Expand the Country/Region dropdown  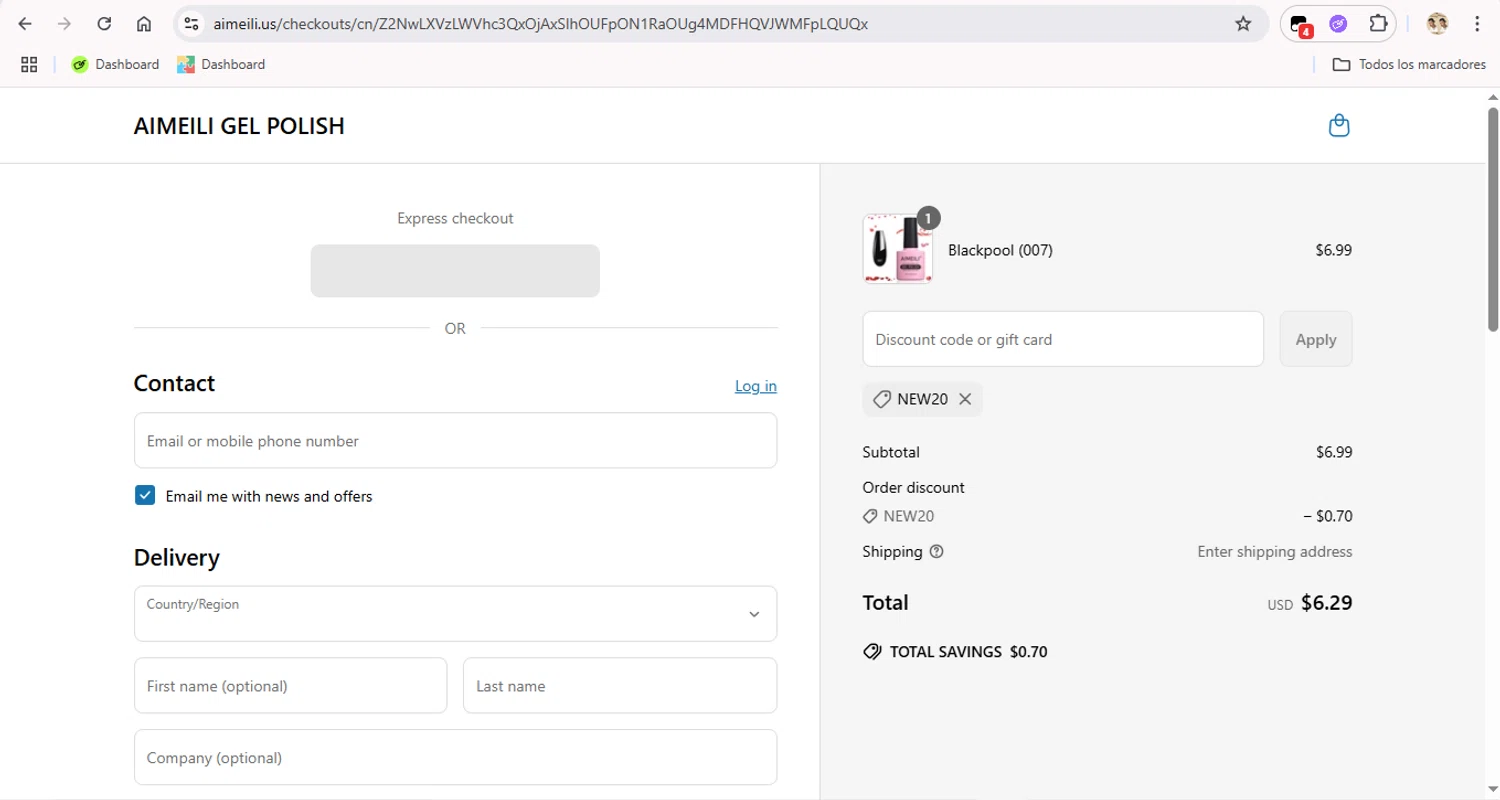coord(455,614)
